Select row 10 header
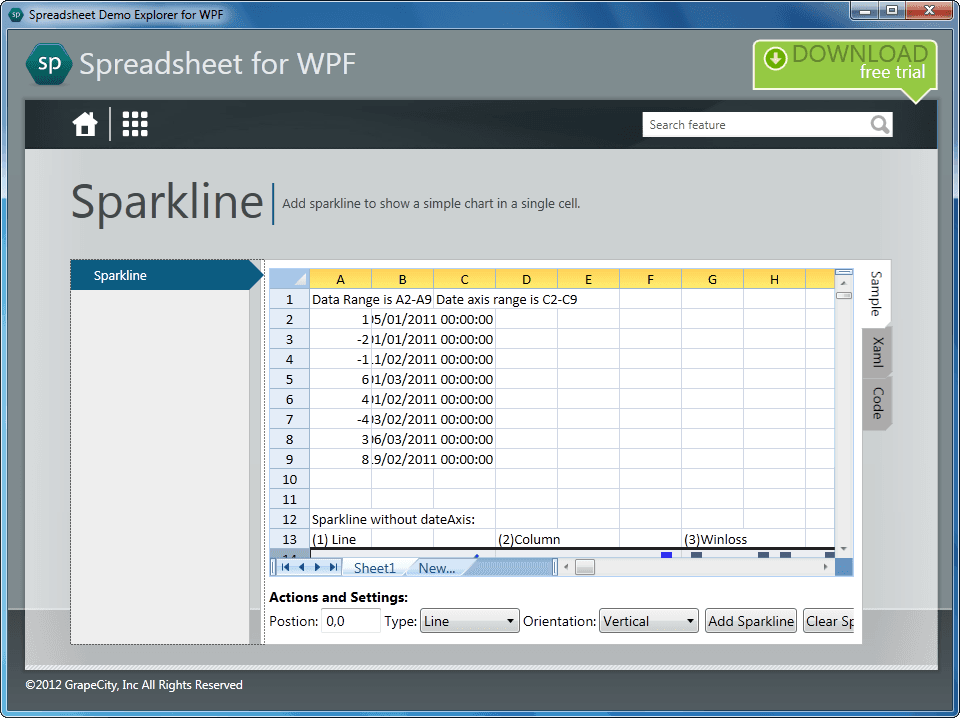 (x=290, y=479)
